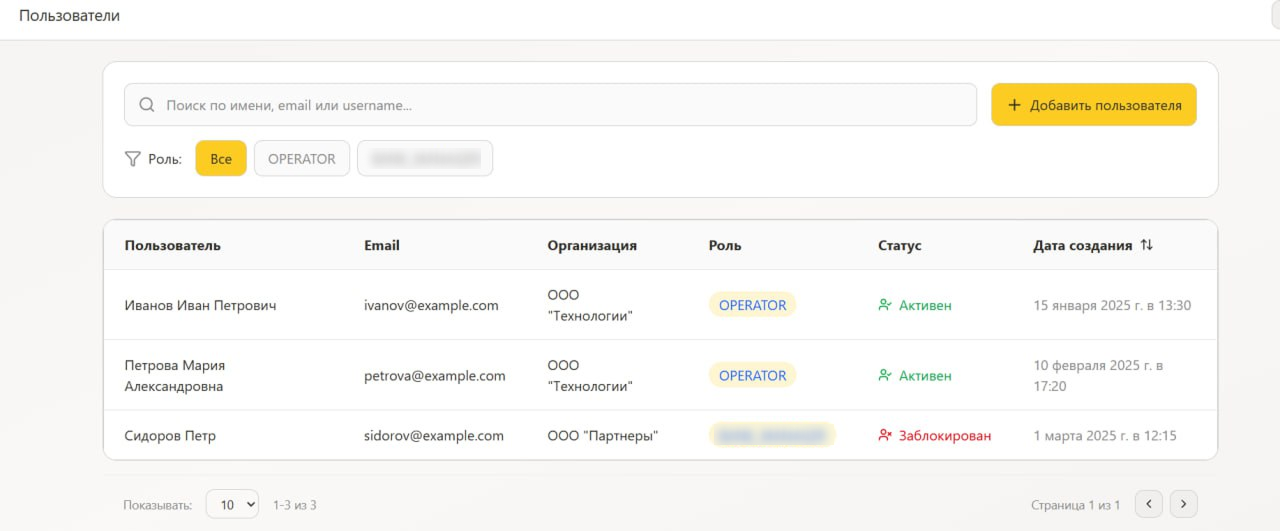Sort by Пользователь column header
This screenshot has height=531, width=1280.
coord(172,245)
